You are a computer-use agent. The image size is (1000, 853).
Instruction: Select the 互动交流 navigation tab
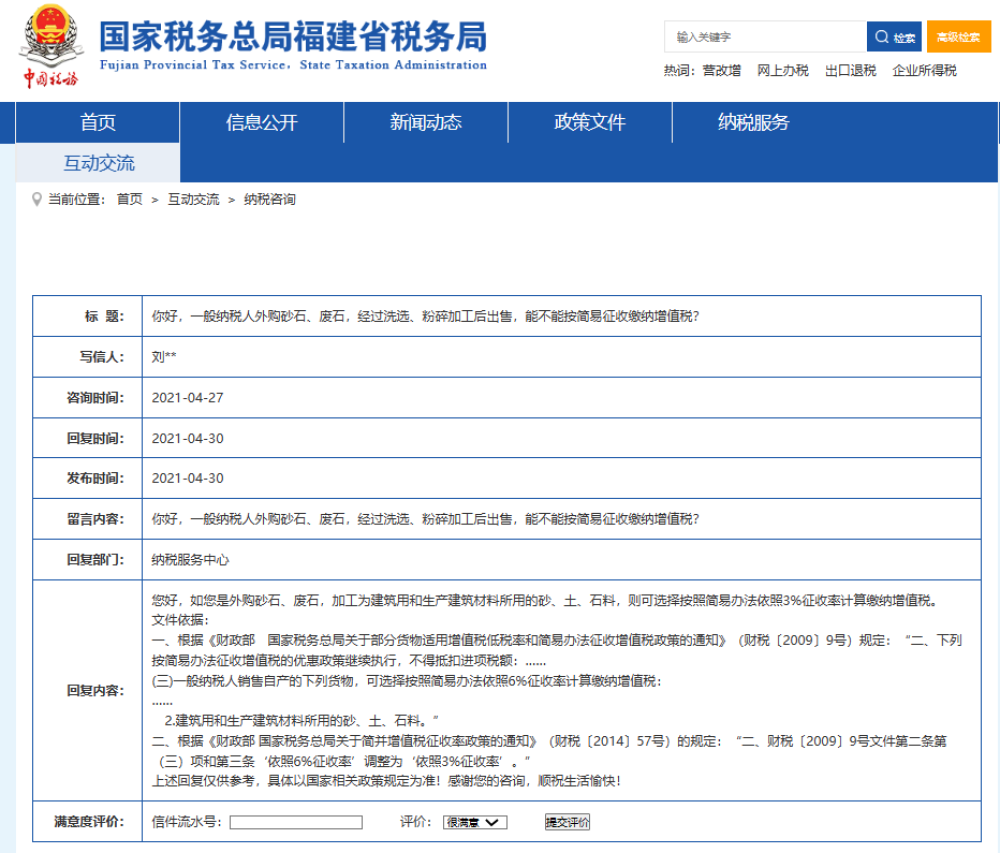click(x=98, y=163)
